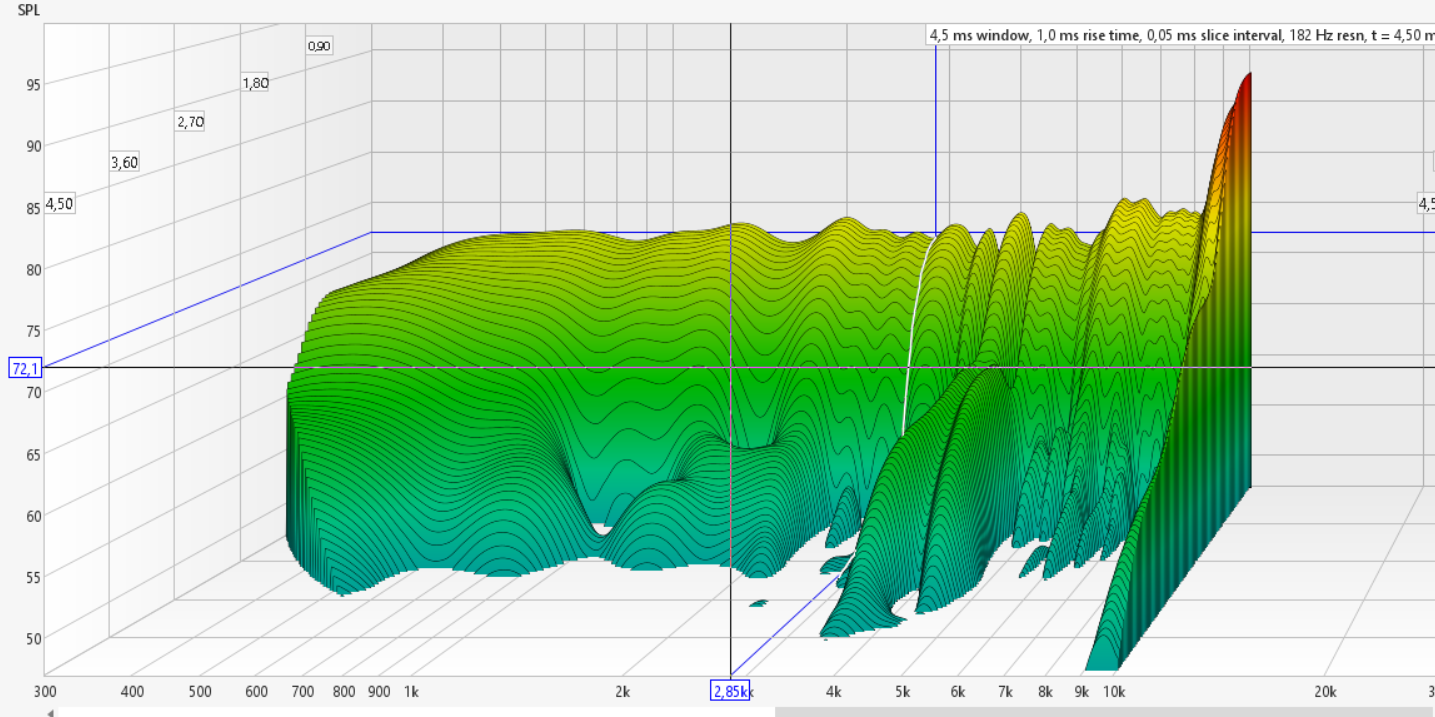Click the 2k frequency axis label
The width and height of the screenshot is (1435, 717).
point(623,692)
